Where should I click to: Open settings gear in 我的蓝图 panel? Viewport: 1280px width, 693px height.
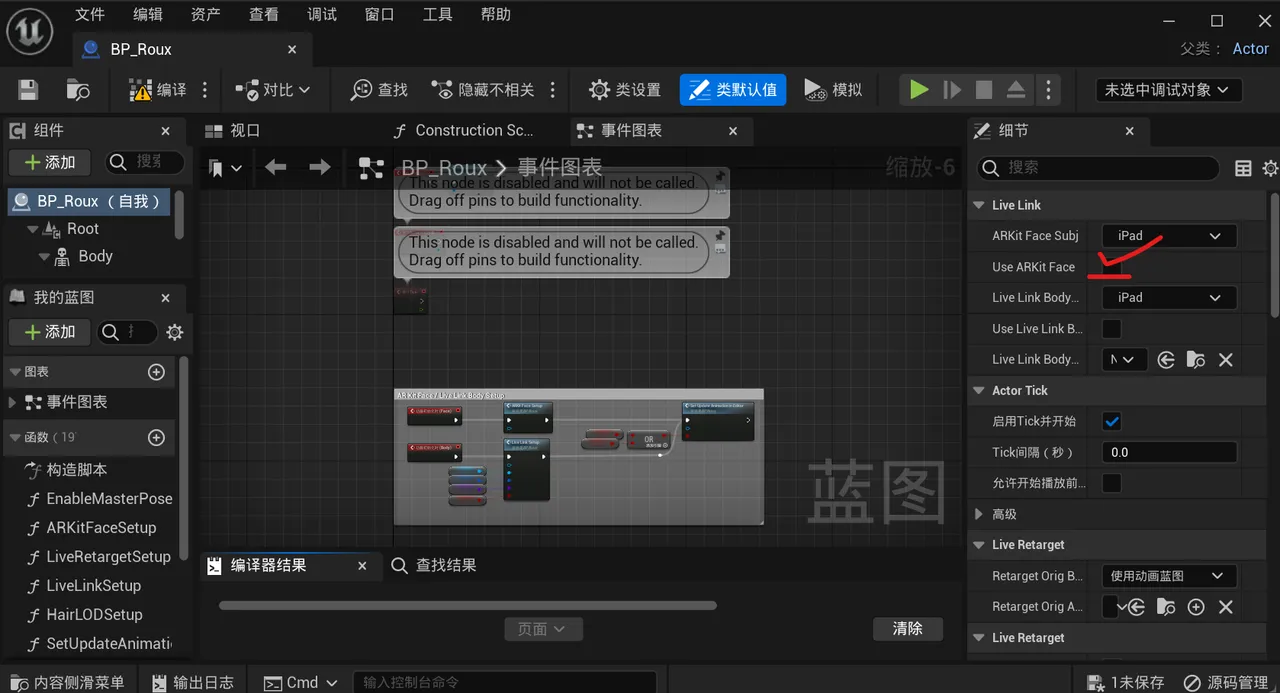point(175,332)
